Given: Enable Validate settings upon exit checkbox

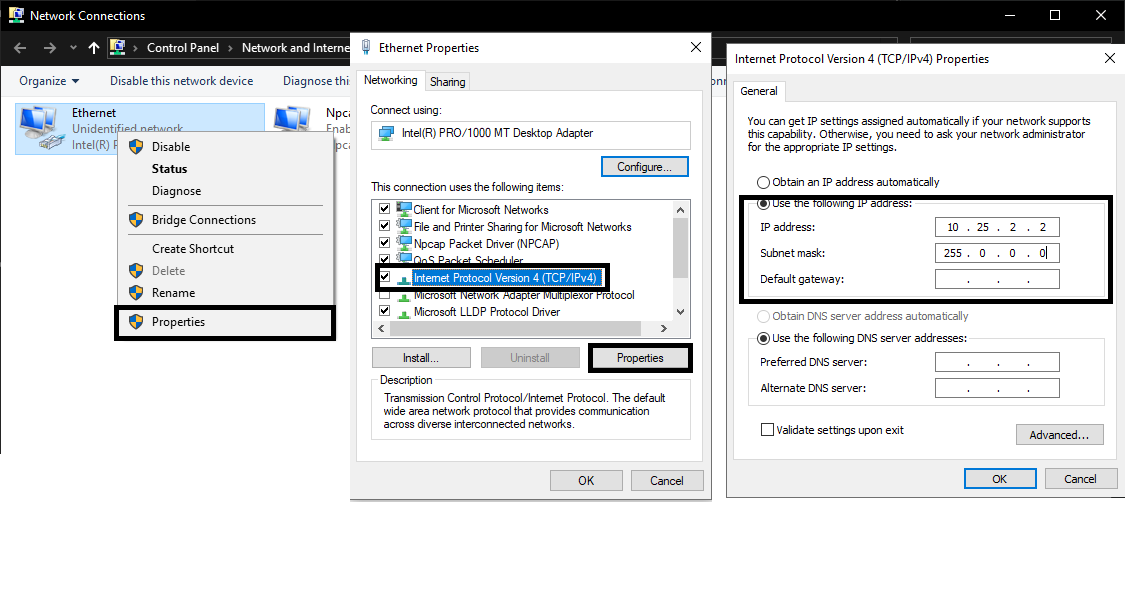Looking at the screenshot, I should [x=768, y=430].
